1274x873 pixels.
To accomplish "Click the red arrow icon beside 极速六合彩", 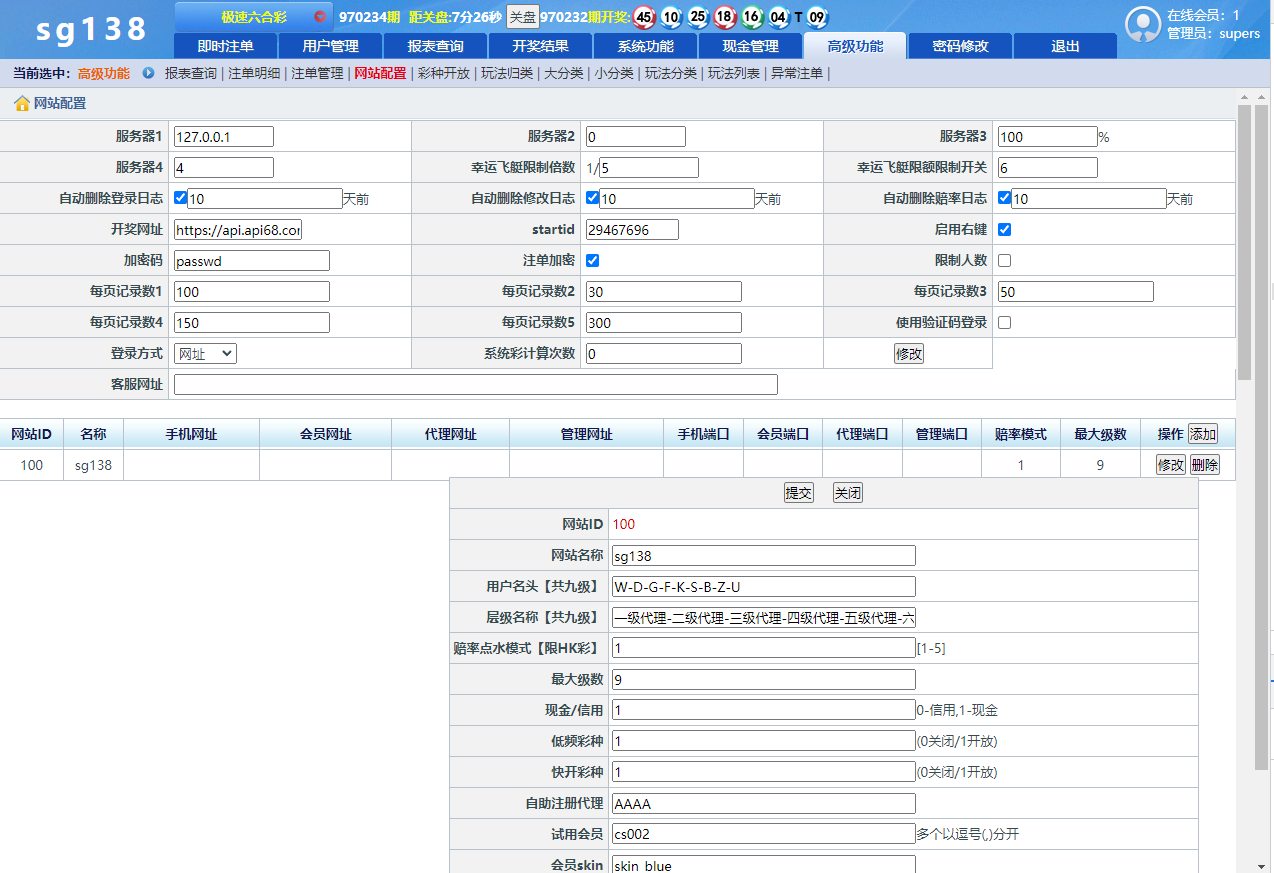I will point(319,16).
